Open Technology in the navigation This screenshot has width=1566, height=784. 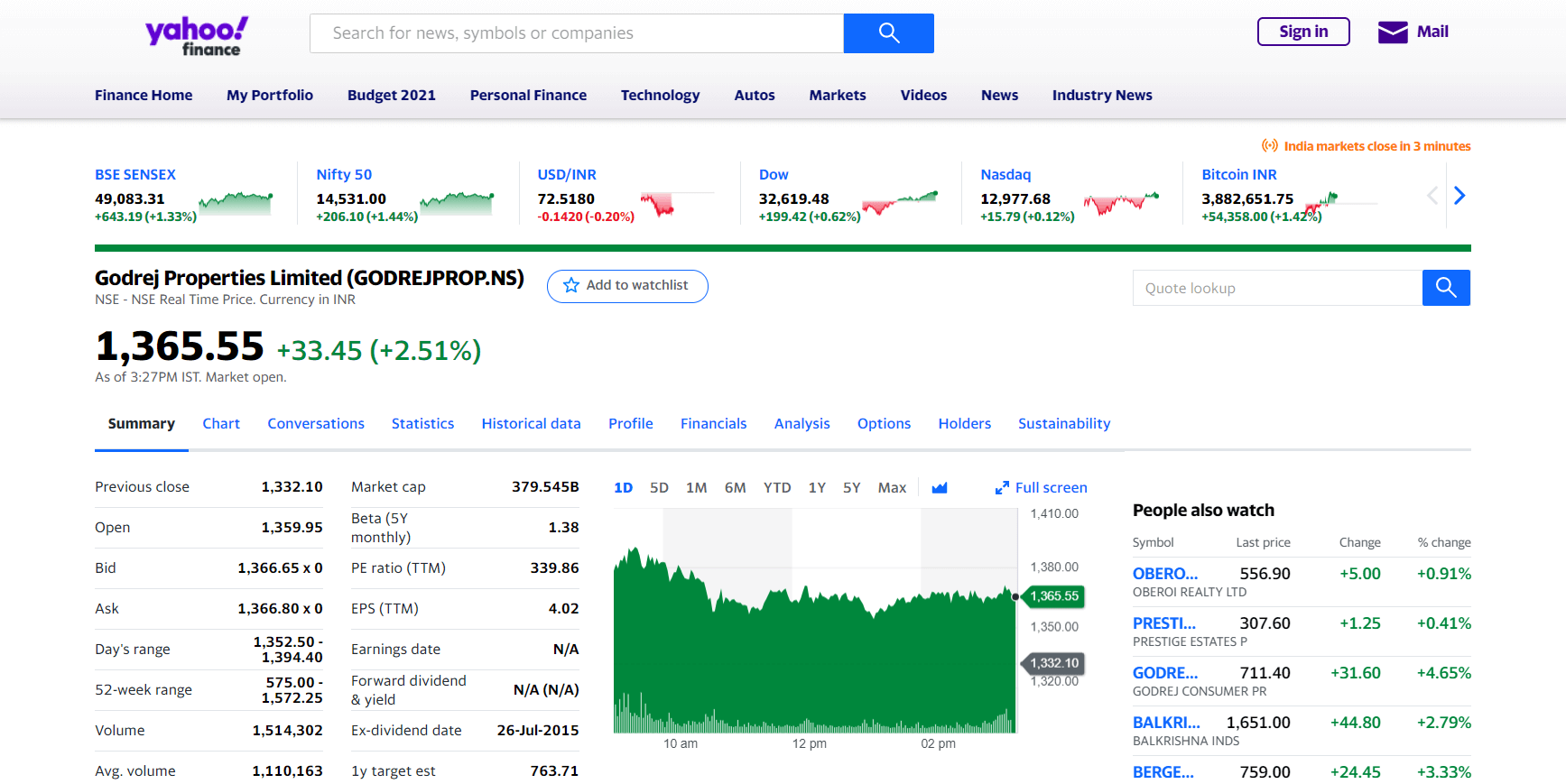point(660,96)
